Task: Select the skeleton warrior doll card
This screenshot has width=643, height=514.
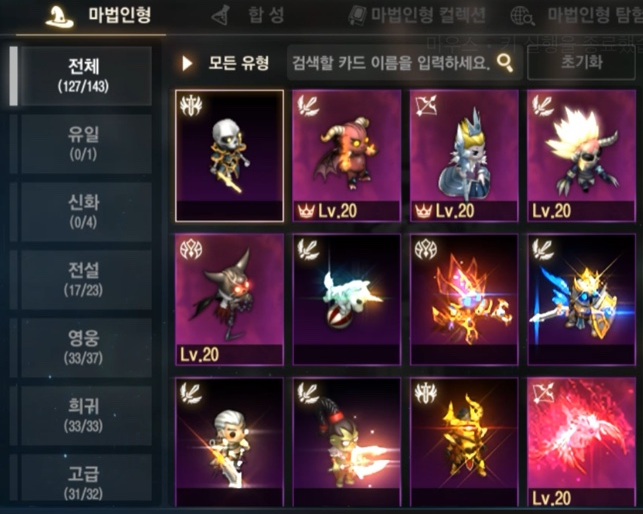Action: (x=229, y=156)
